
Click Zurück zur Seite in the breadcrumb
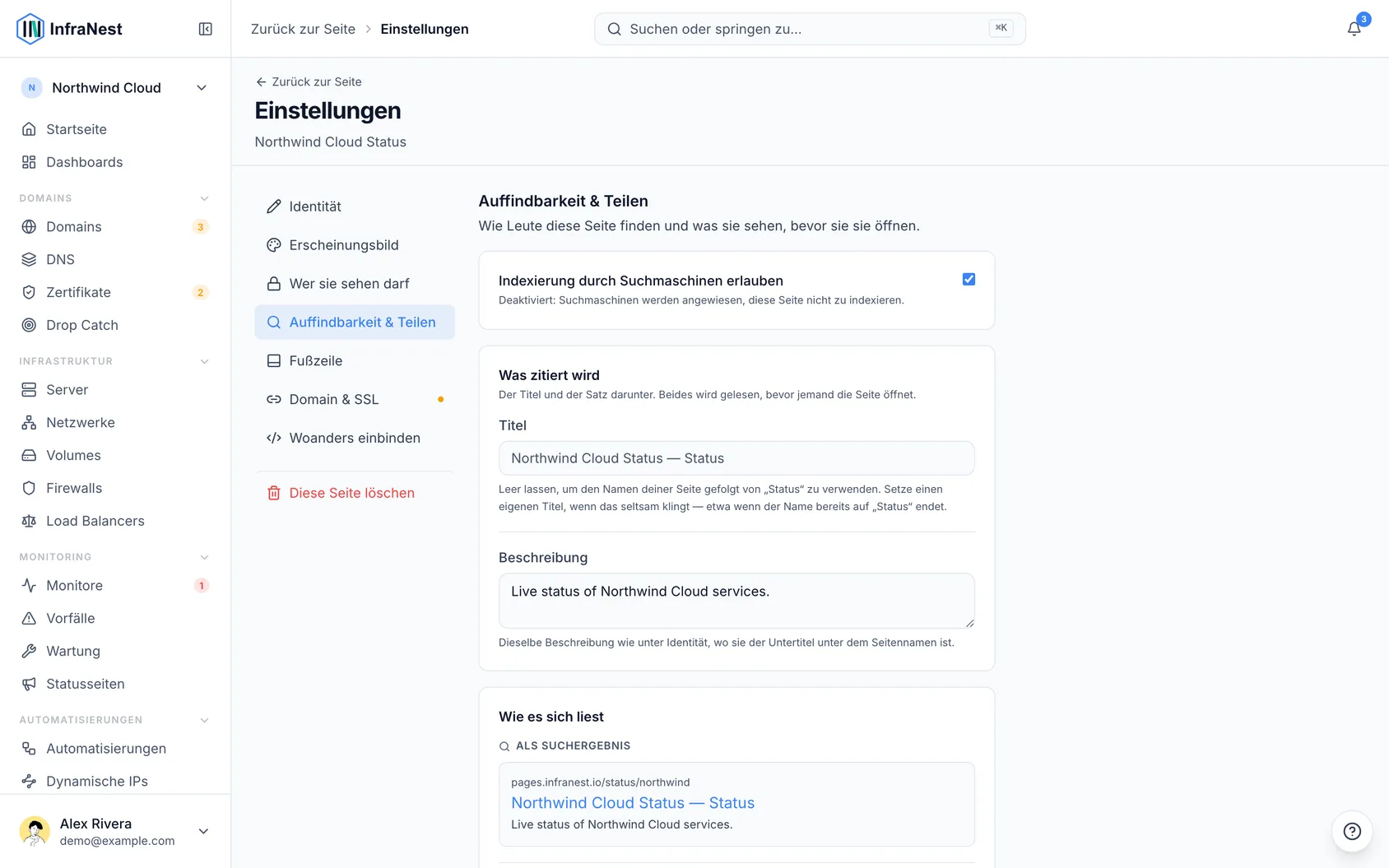pyautogui.click(x=303, y=29)
